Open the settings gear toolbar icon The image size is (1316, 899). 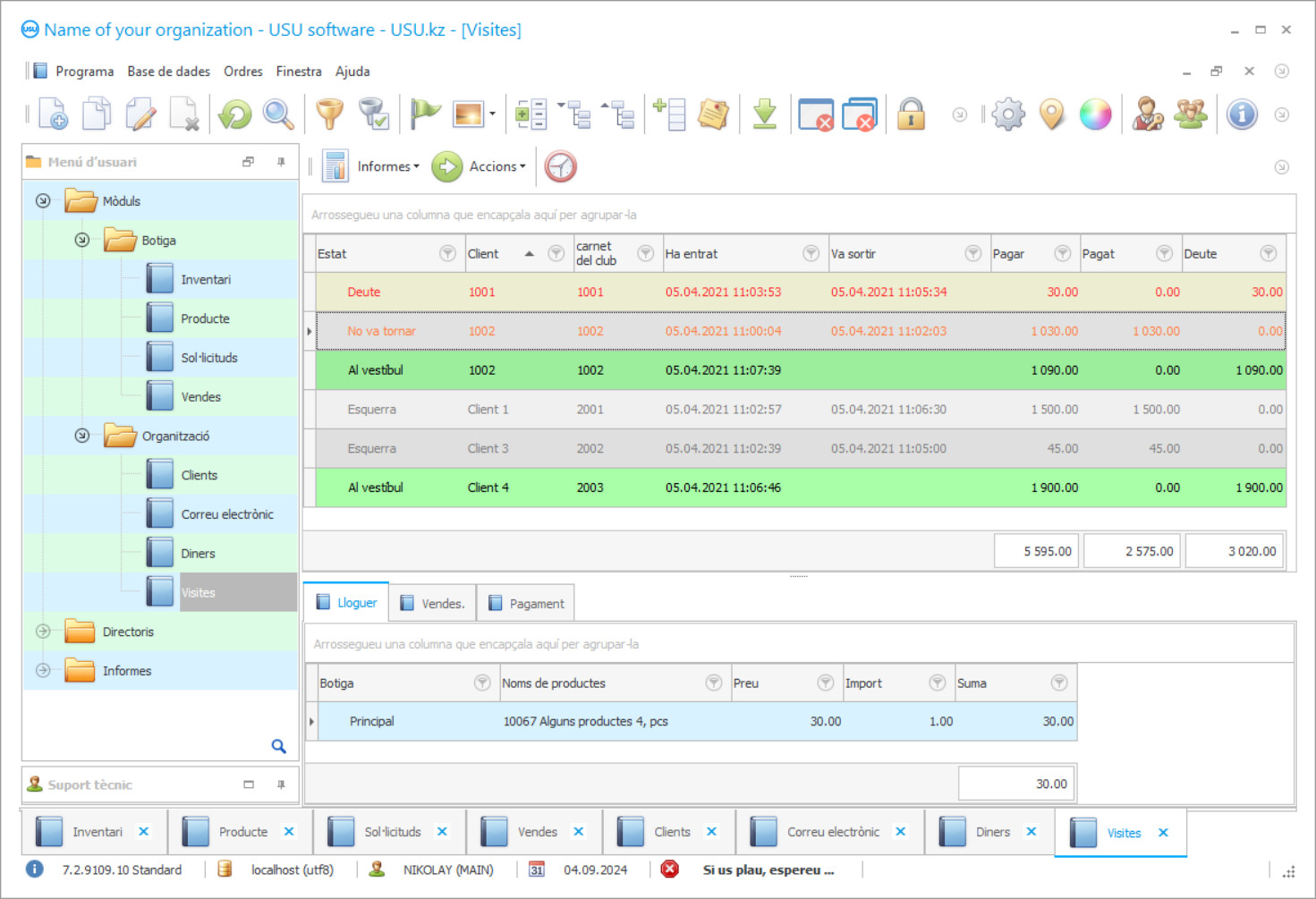tap(1008, 114)
